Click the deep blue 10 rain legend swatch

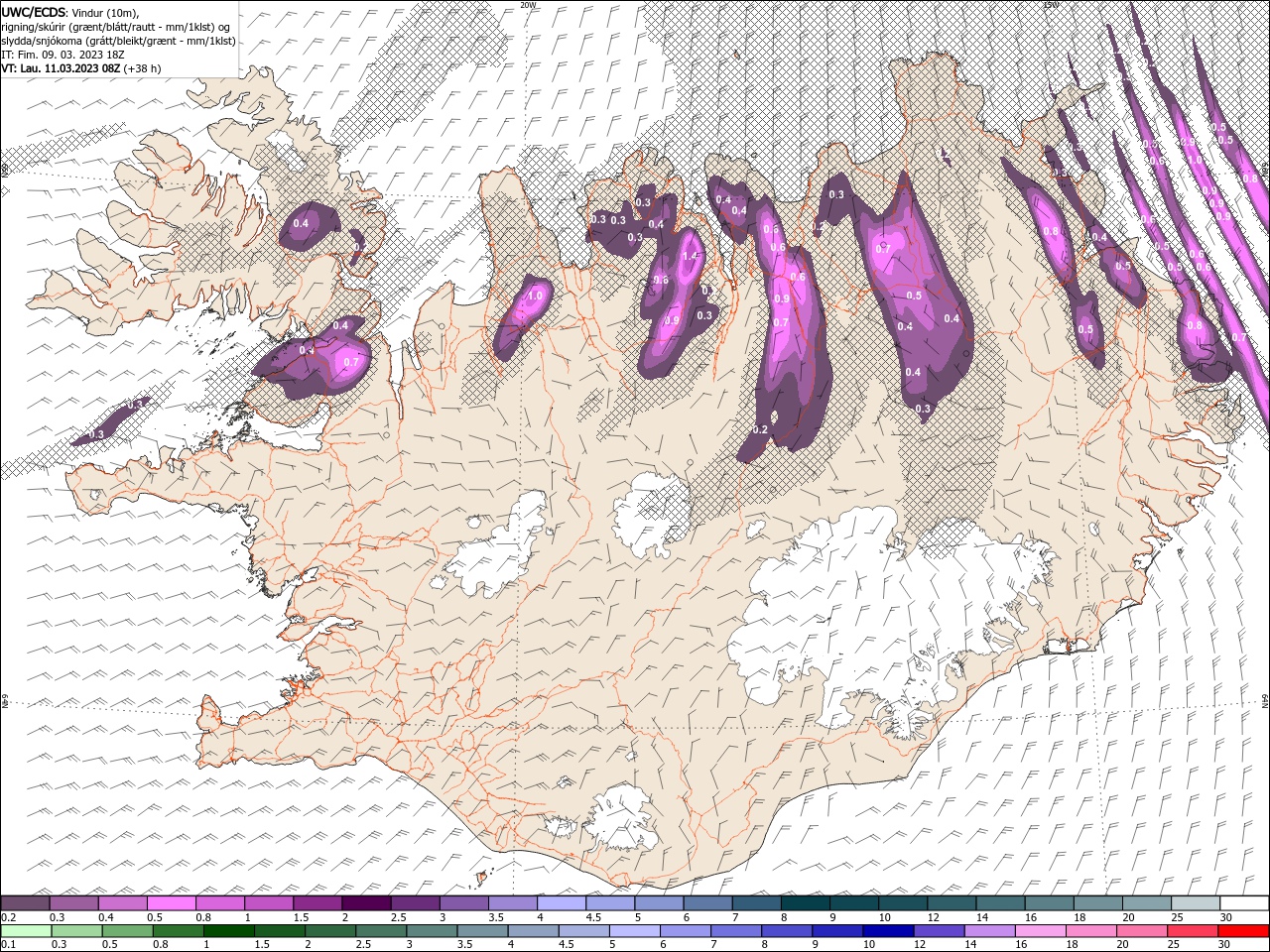coord(888,931)
